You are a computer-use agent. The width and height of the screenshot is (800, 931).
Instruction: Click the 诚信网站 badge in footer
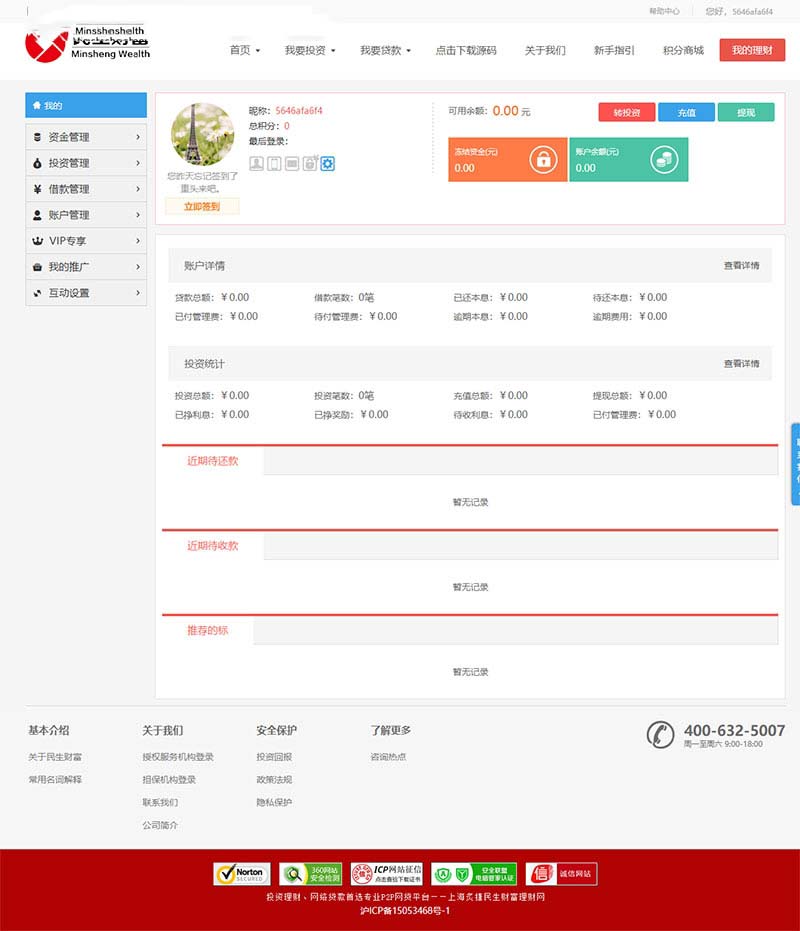click(561, 874)
